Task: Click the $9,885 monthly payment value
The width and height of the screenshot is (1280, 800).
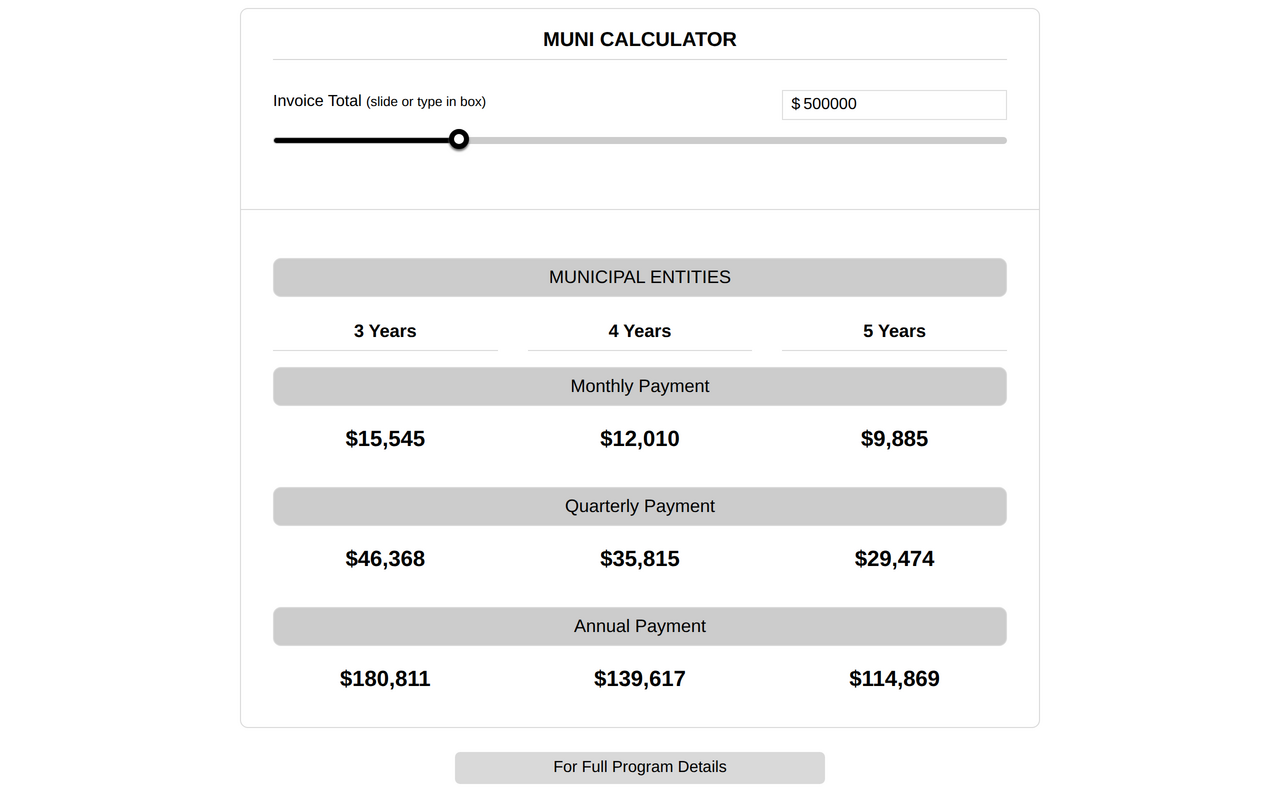Action: pos(894,438)
